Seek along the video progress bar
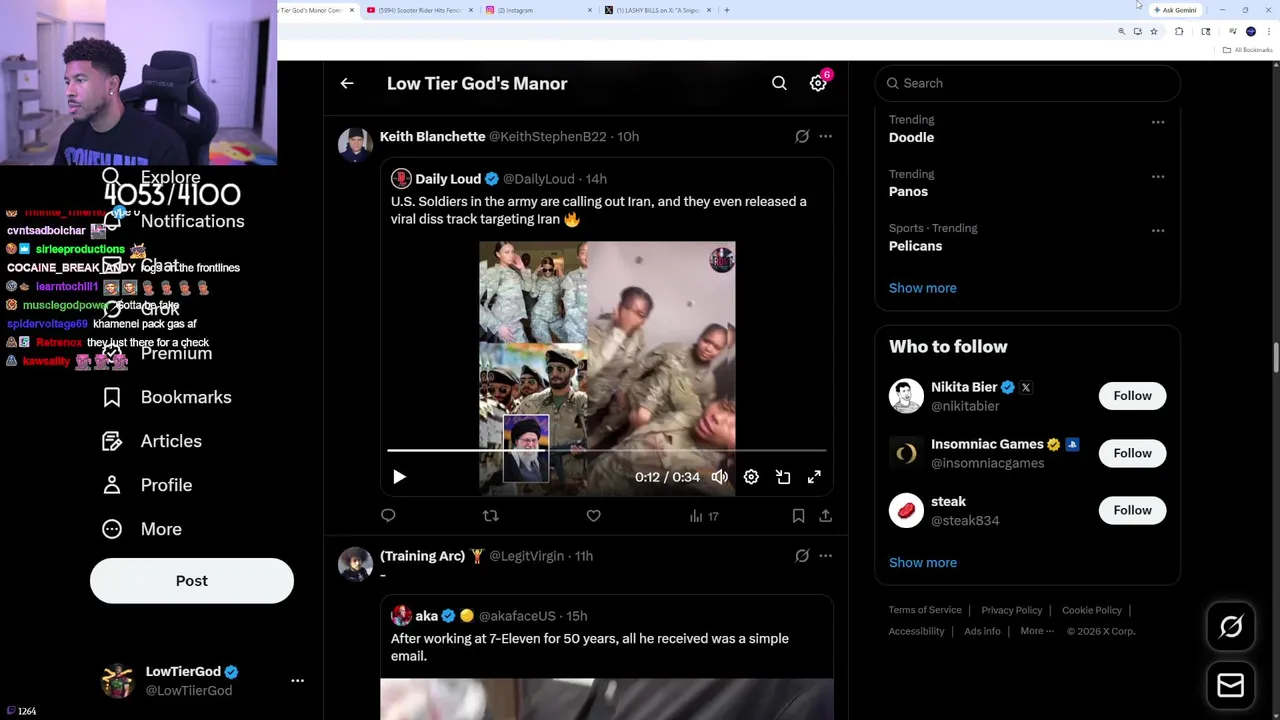This screenshot has height=720, width=1280. point(607,451)
